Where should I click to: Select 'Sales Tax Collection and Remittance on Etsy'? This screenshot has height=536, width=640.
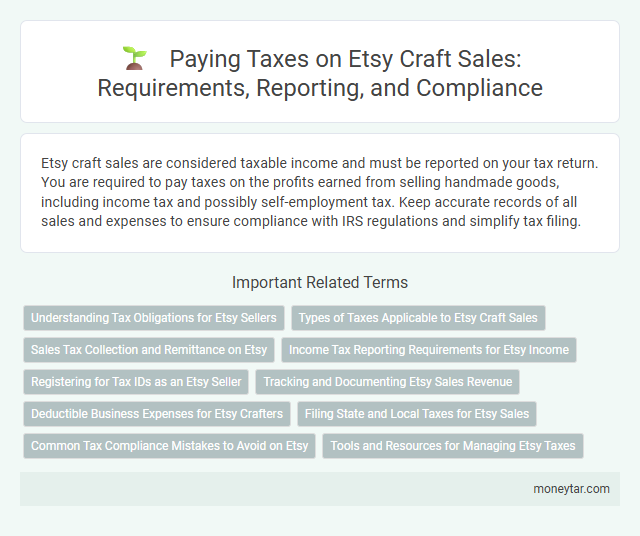click(x=149, y=350)
